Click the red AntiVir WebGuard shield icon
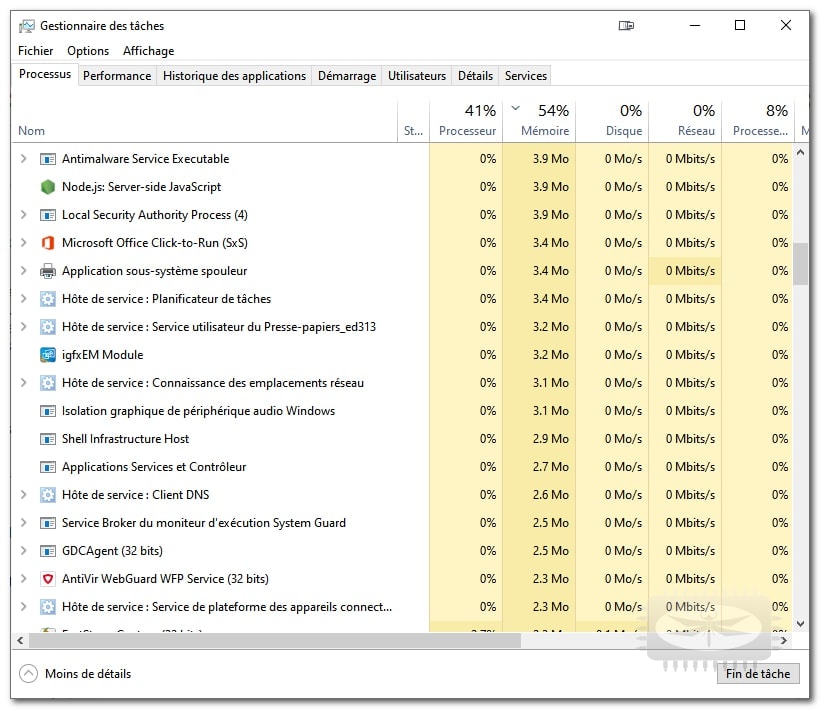This screenshot has width=821, height=710. 48,579
